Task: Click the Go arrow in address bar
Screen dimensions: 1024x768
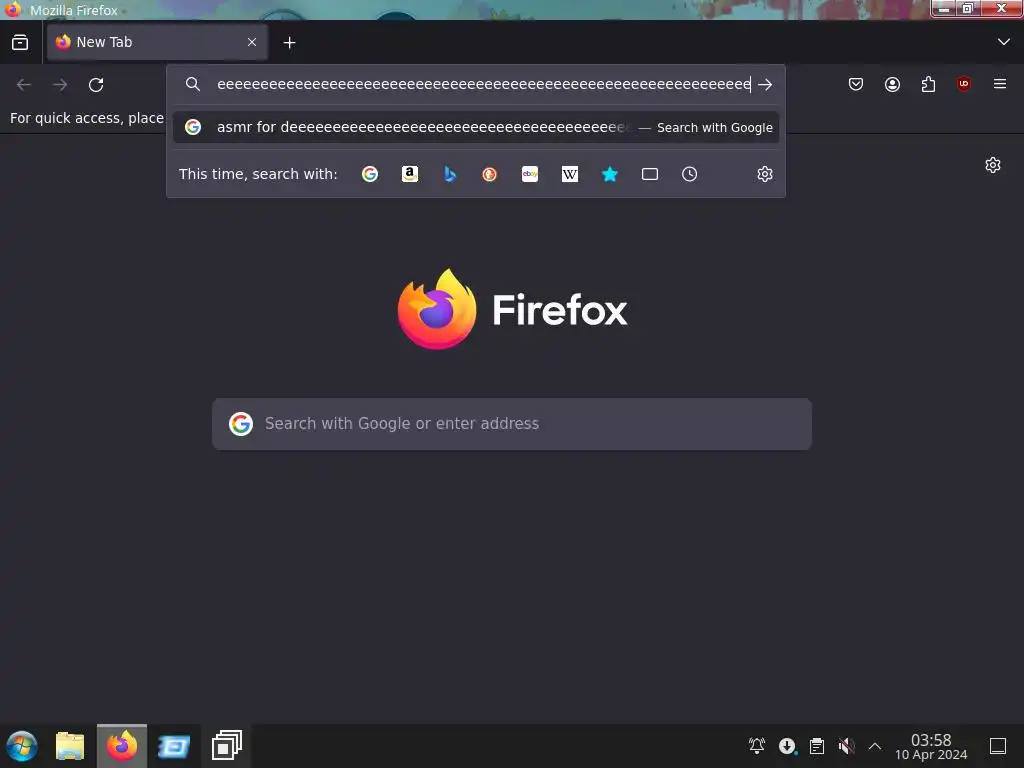Action: point(765,85)
